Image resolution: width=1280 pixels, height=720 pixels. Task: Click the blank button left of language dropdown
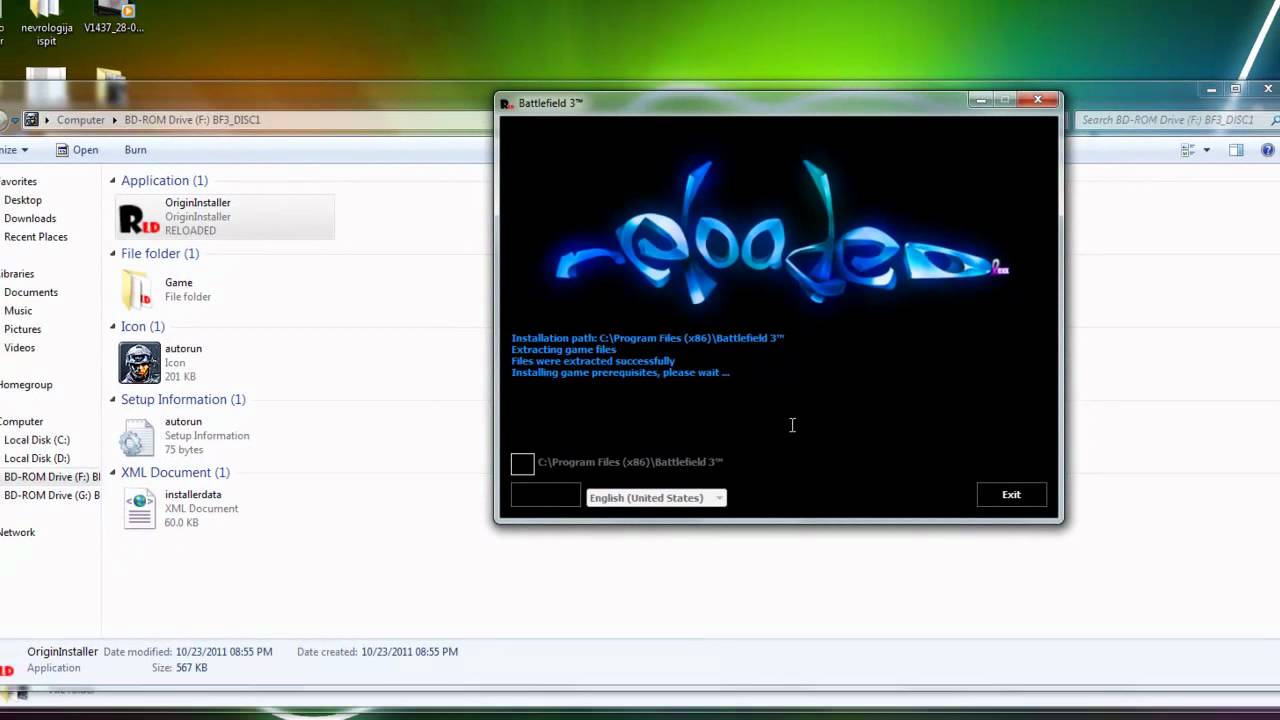546,495
